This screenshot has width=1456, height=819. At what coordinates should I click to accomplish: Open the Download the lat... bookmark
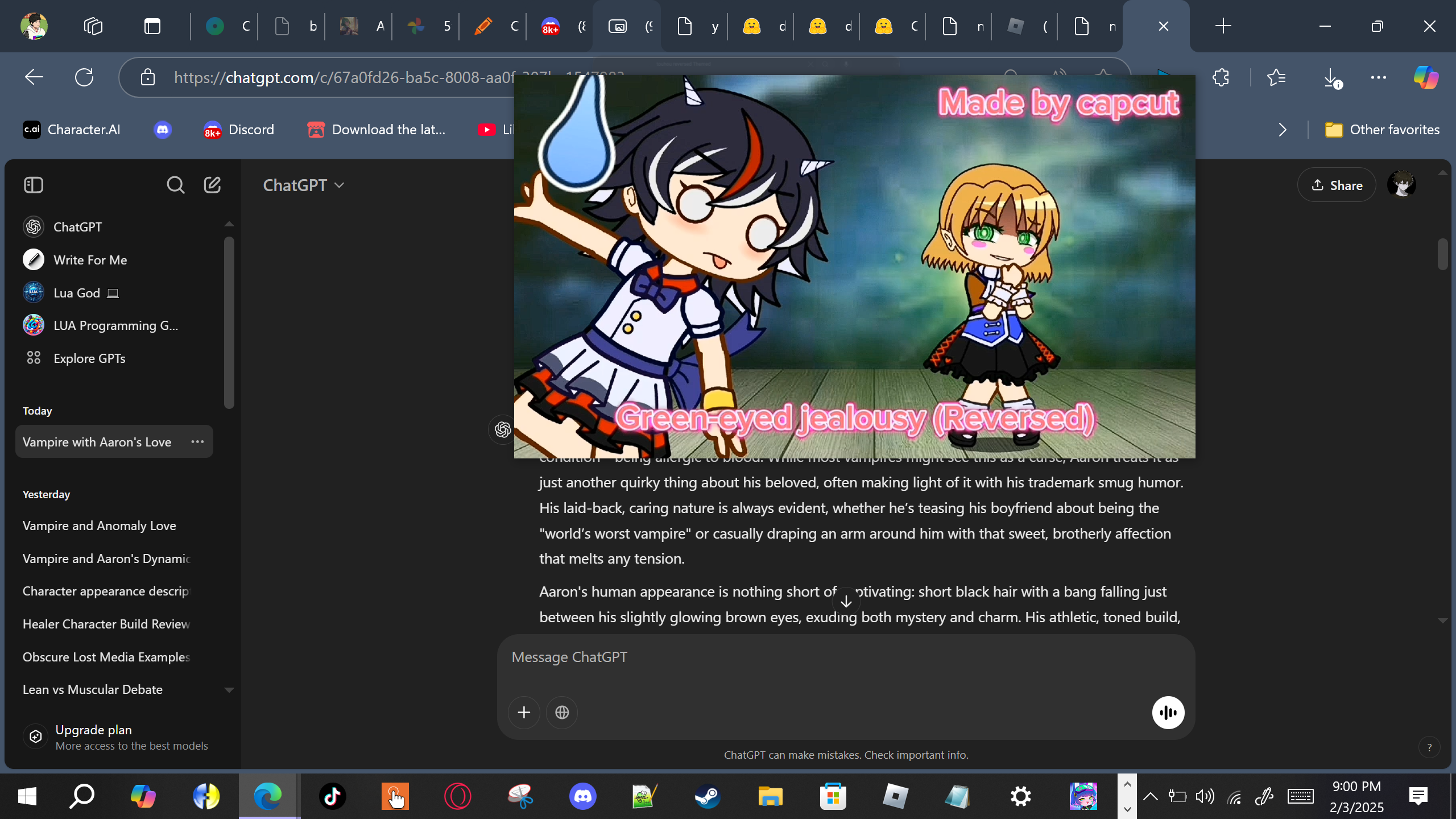(376, 130)
